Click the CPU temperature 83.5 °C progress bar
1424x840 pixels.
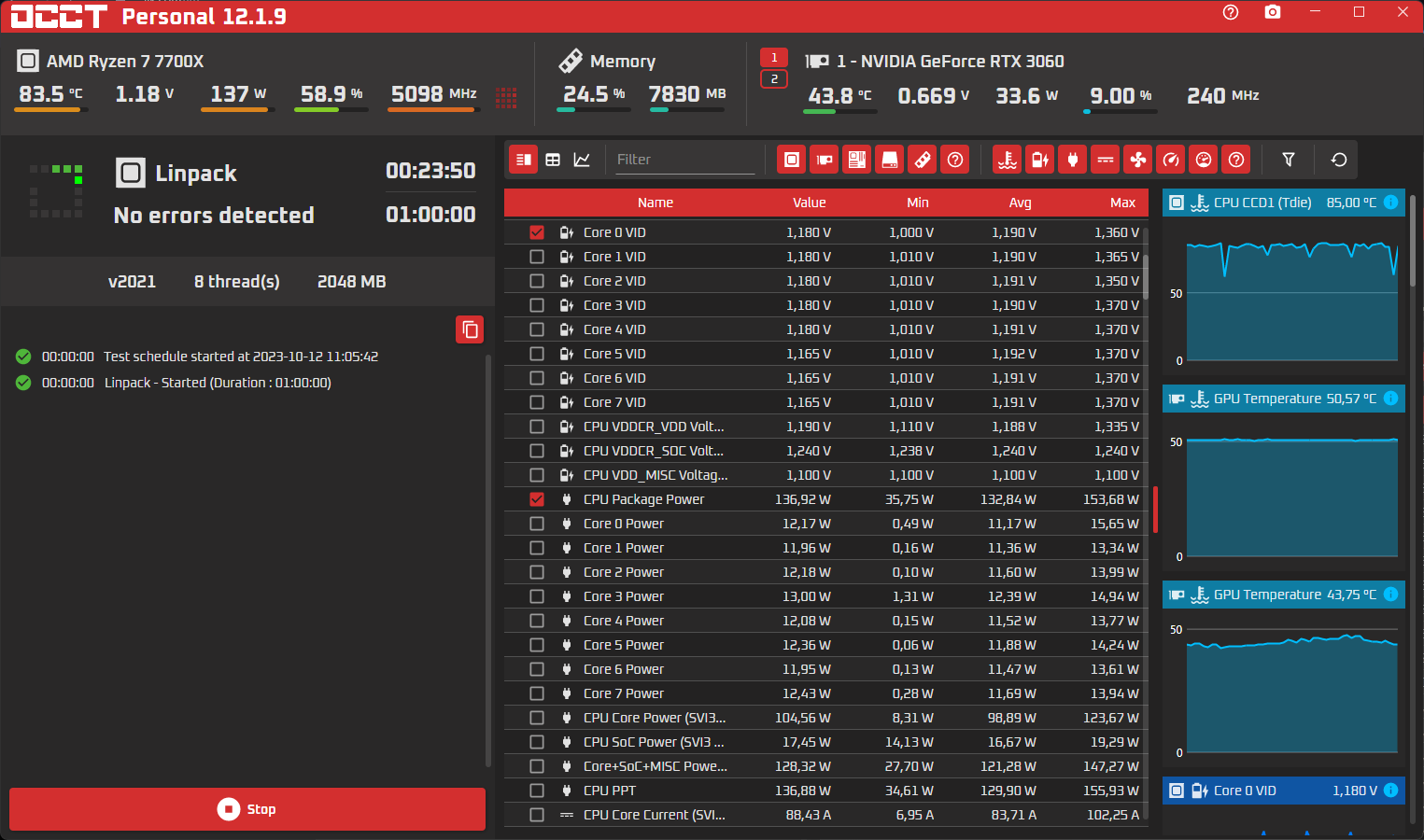51,110
